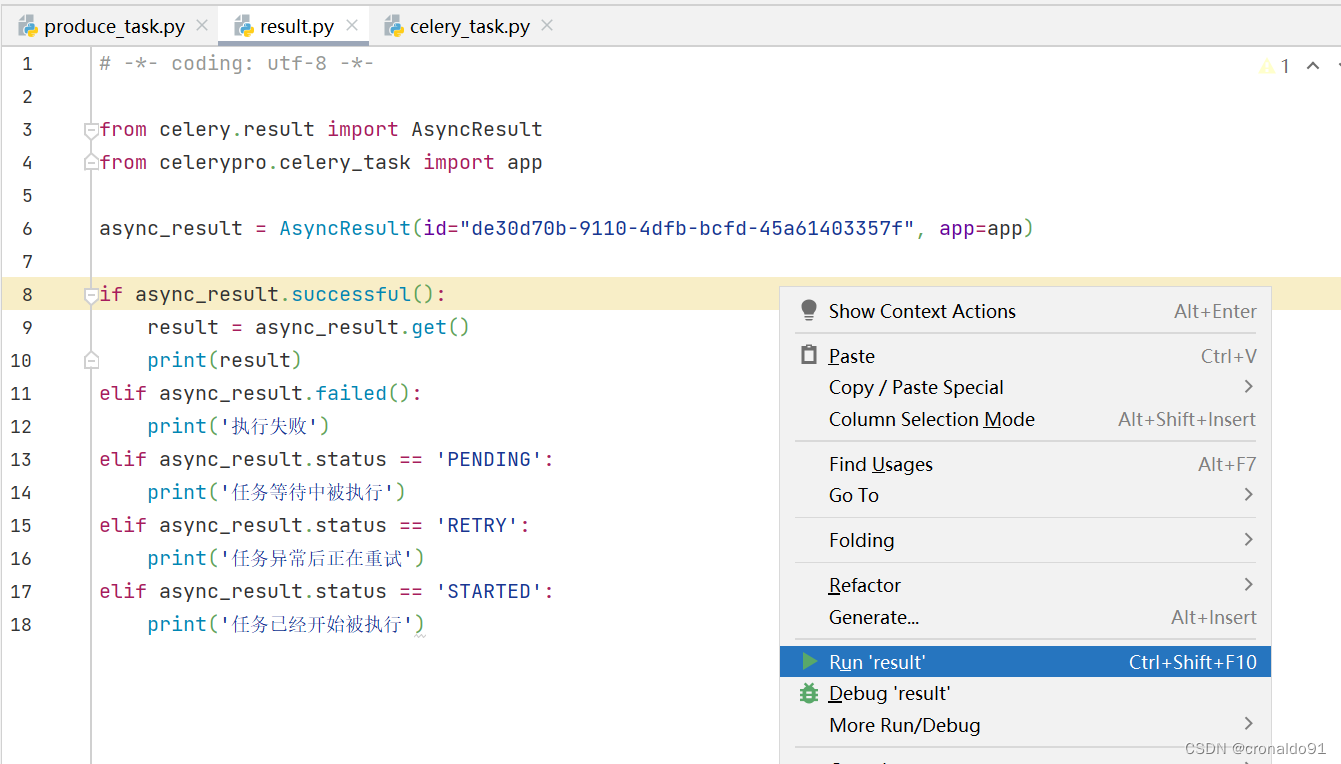Click line number 6 in the gutter
Image resolution: width=1341 pixels, height=764 pixels.
pos(27,228)
